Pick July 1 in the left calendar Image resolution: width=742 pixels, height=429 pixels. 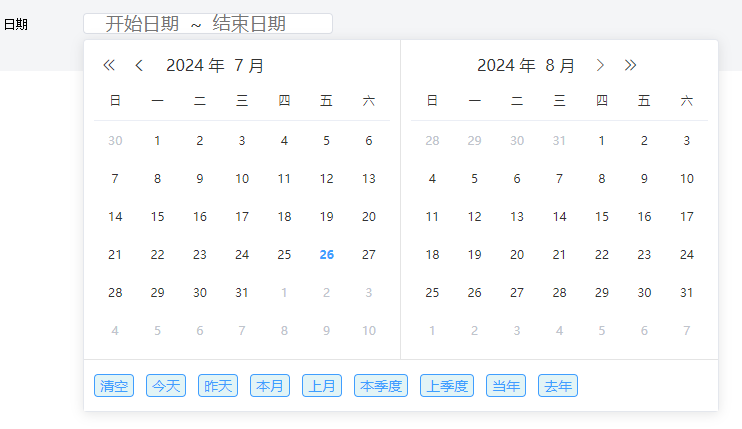pos(157,140)
